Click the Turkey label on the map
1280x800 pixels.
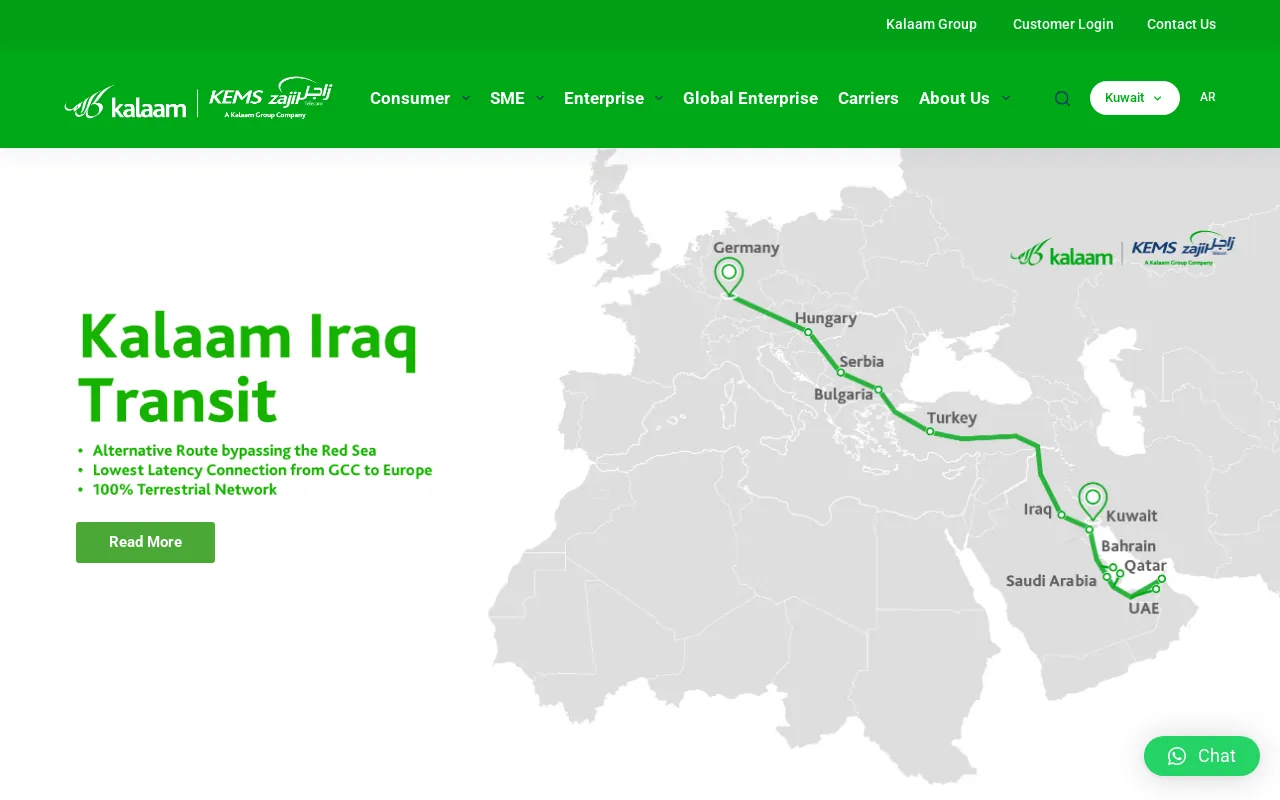(x=952, y=417)
